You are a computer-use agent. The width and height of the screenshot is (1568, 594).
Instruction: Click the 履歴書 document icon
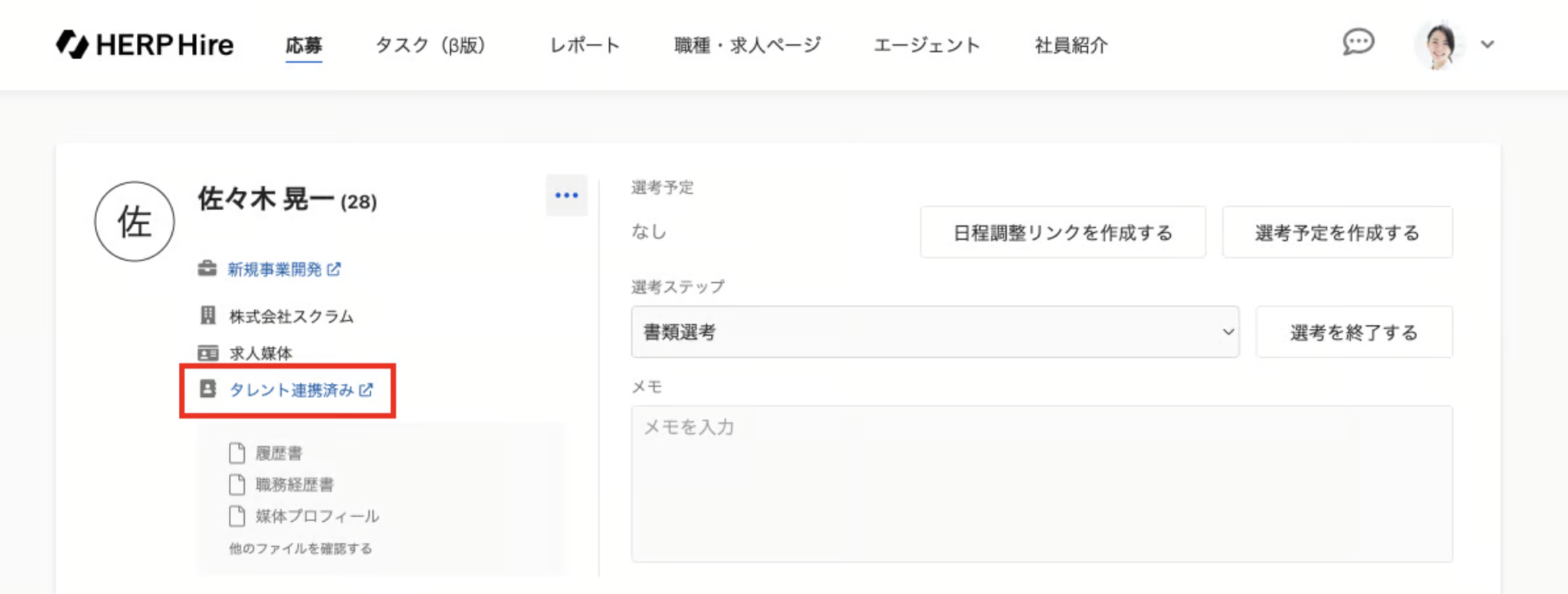pyautogui.click(x=237, y=453)
